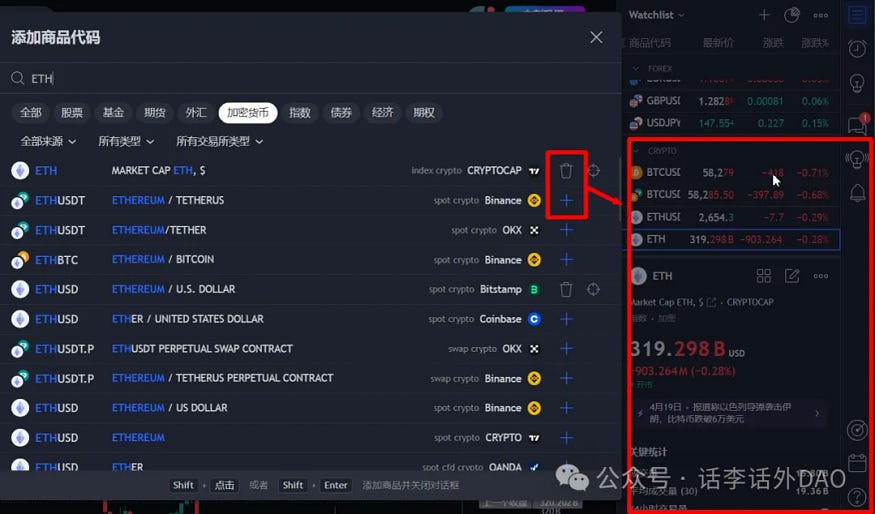875x514 pixels.
Task: Select the 期货 category filter
Action: tap(155, 113)
